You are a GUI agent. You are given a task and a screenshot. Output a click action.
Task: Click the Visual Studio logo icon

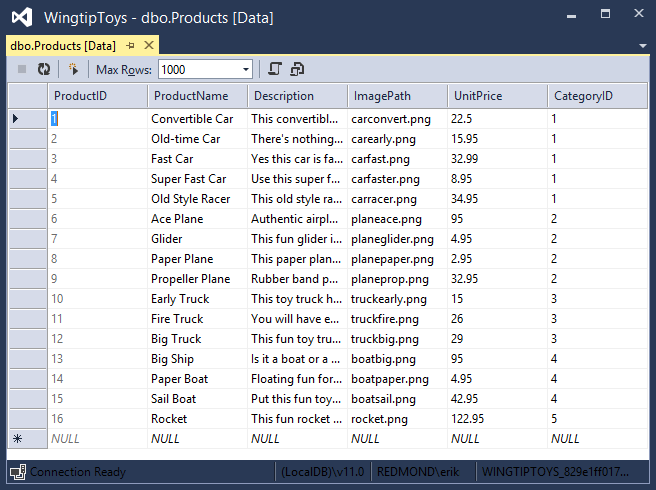(22, 18)
